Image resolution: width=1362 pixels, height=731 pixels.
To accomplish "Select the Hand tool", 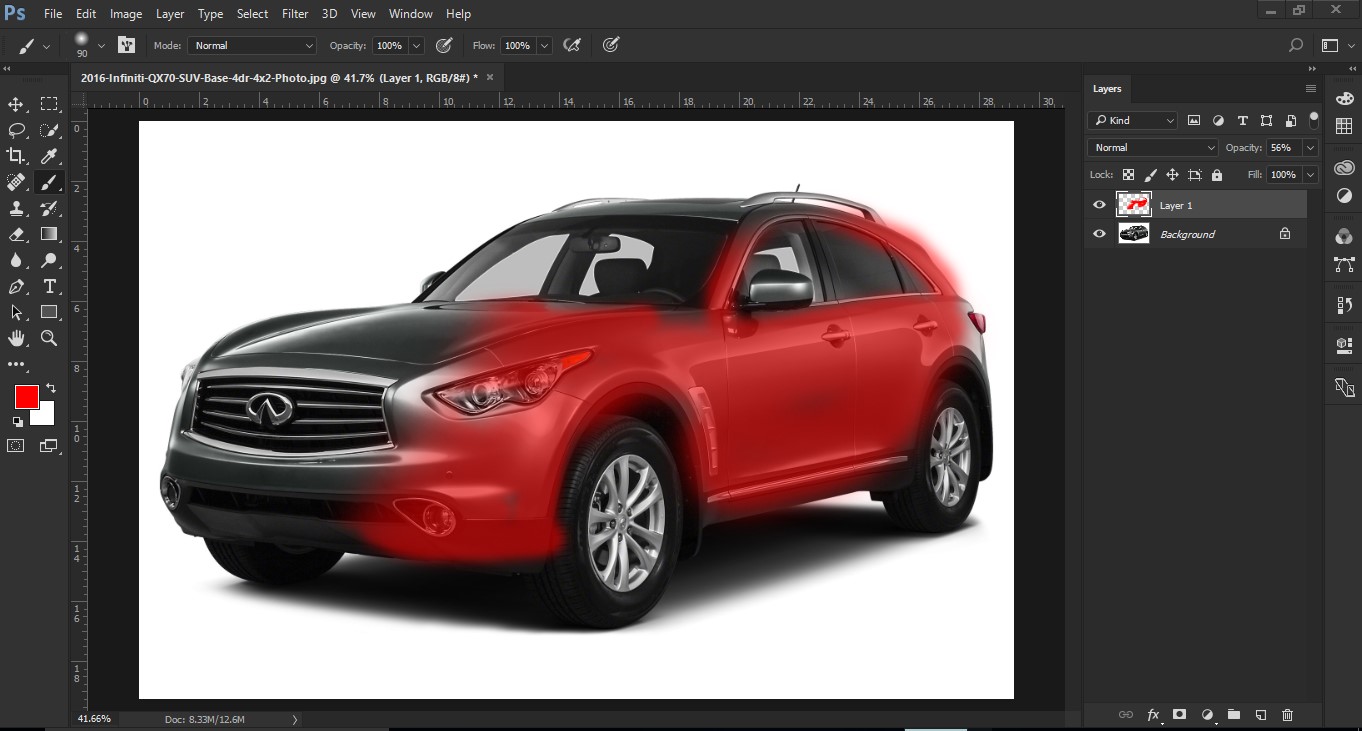I will click(16, 338).
